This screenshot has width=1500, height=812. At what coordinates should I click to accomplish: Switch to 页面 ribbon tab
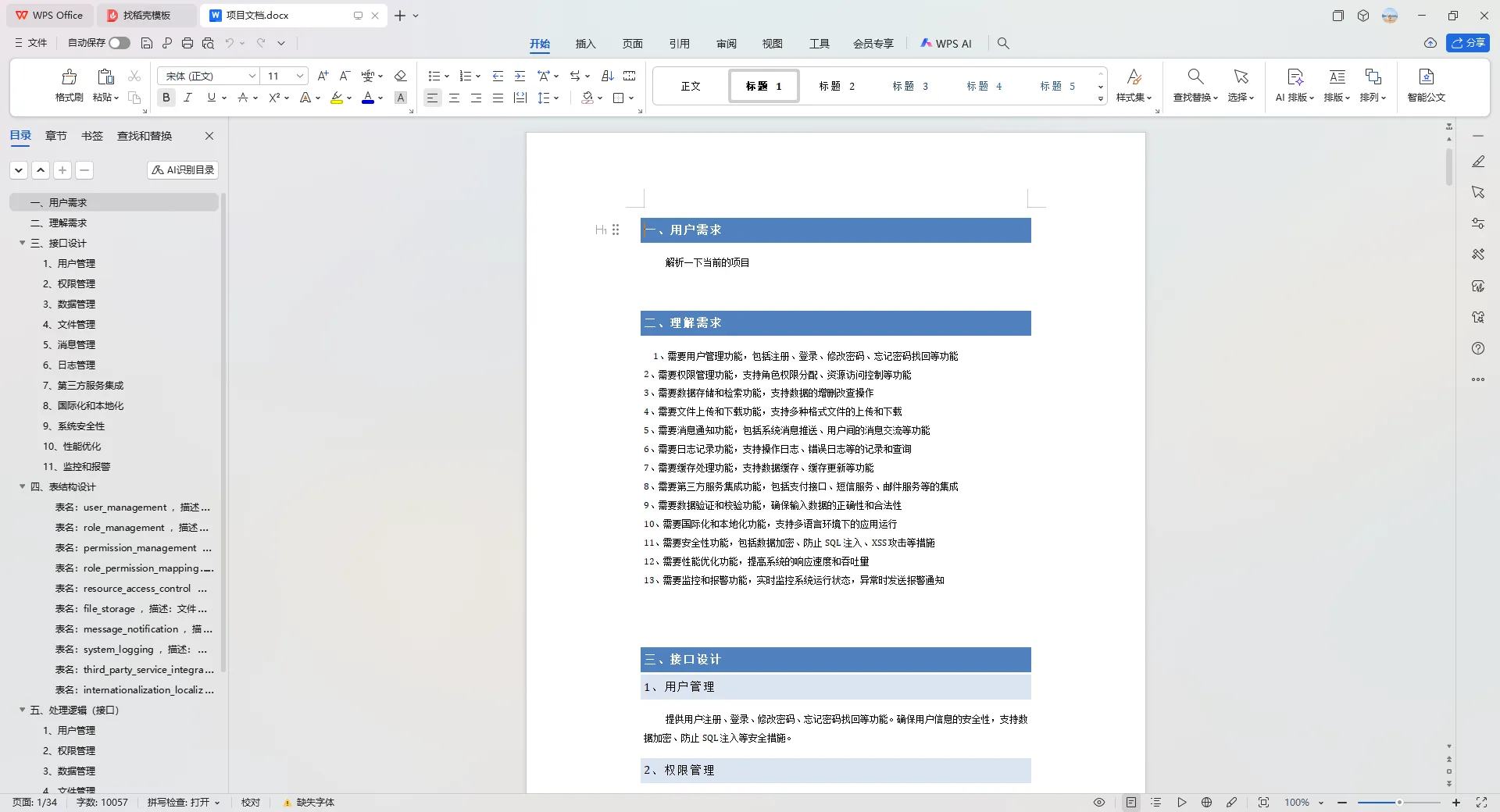click(632, 44)
